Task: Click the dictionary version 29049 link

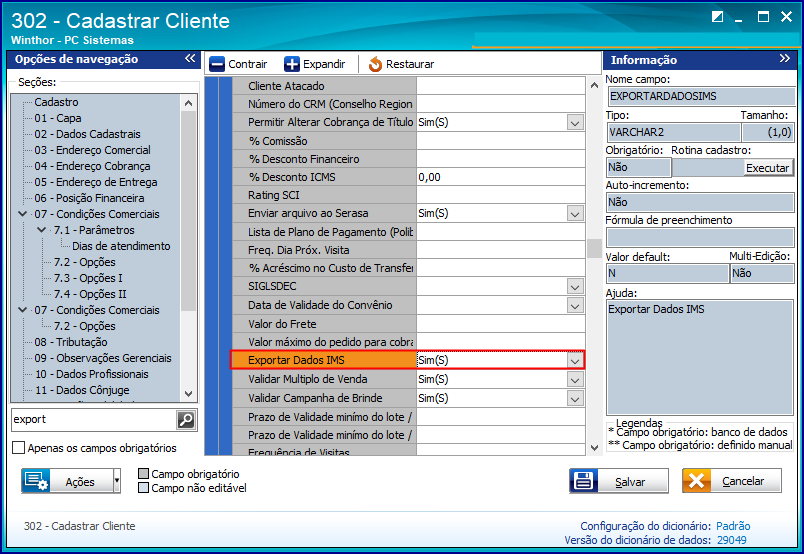Action: (731, 540)
